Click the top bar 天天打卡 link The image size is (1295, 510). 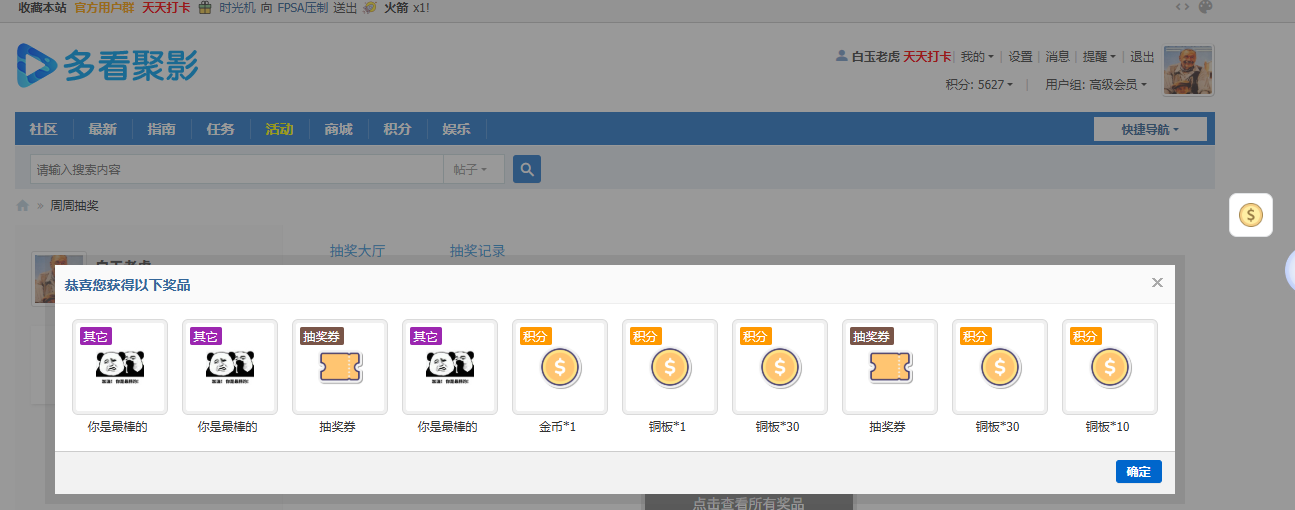[166, 7]
